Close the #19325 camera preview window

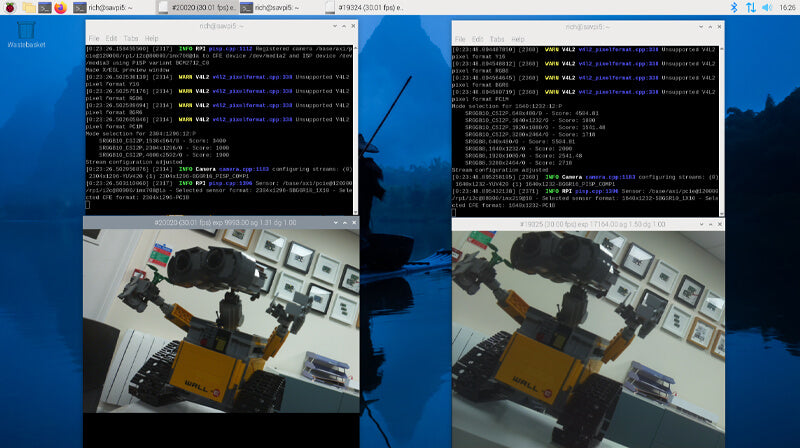(719, 224)
